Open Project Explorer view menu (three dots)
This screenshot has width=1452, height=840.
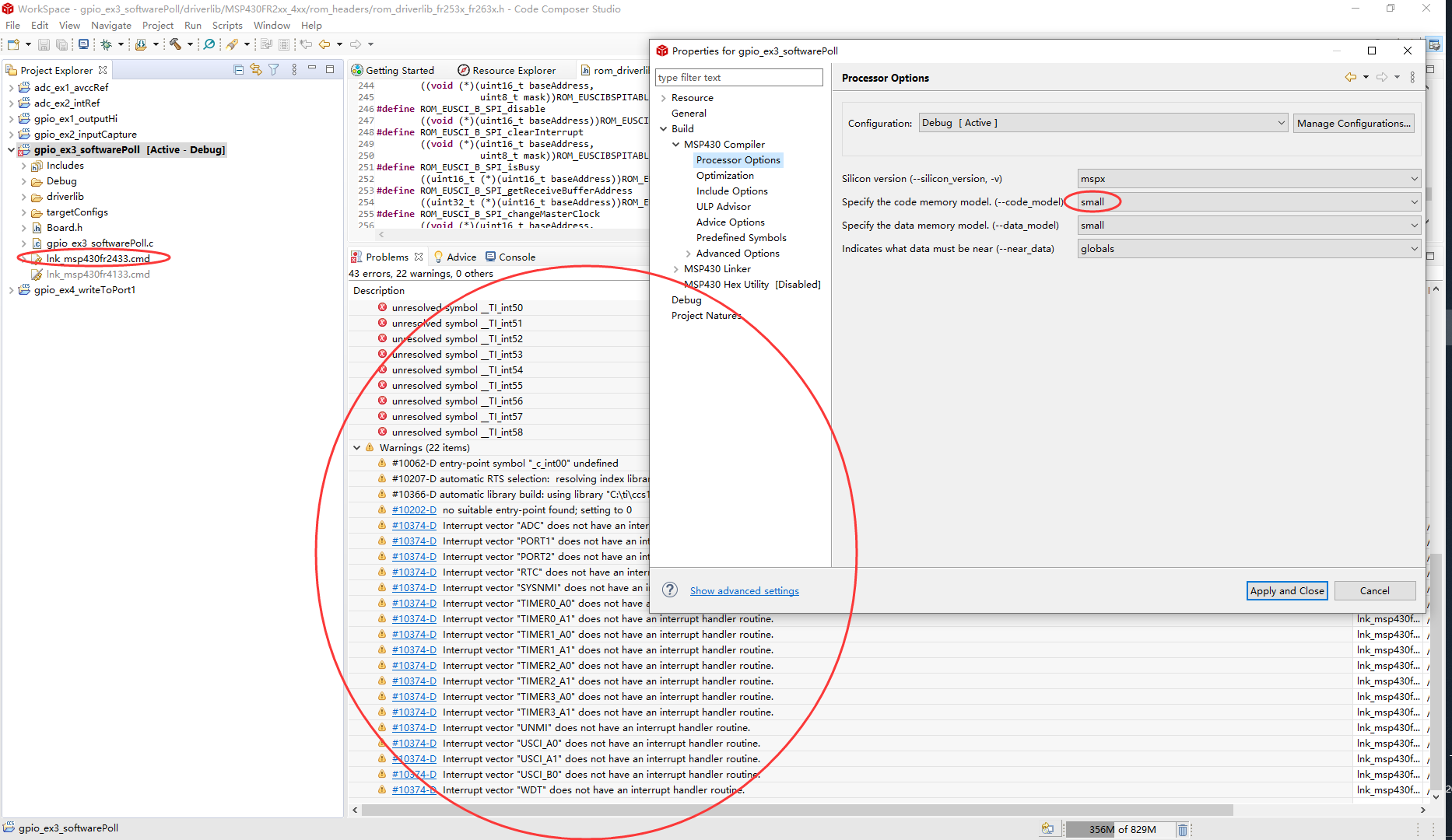[294, 70]
